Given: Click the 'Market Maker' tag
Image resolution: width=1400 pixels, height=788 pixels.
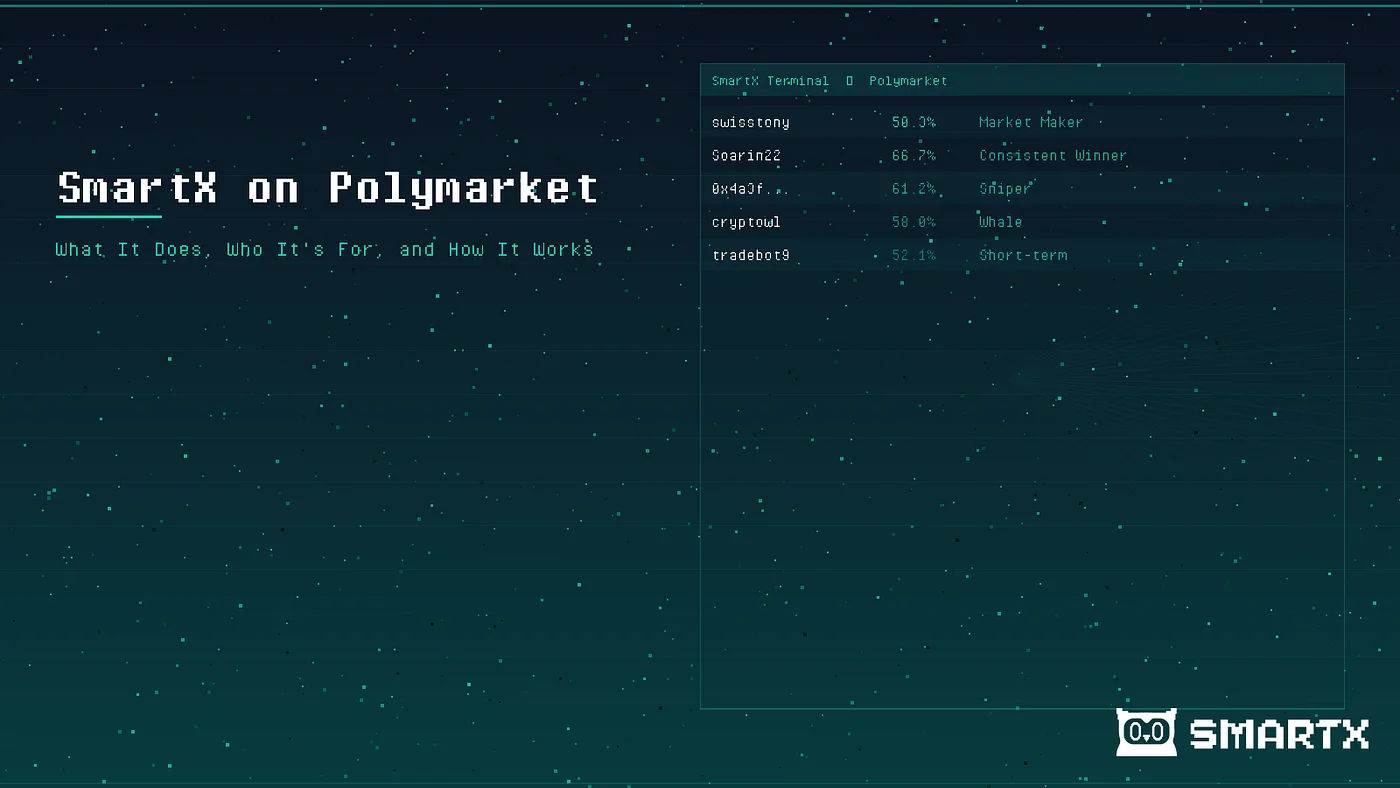Looking at the screenshot, I should 1031,122.
